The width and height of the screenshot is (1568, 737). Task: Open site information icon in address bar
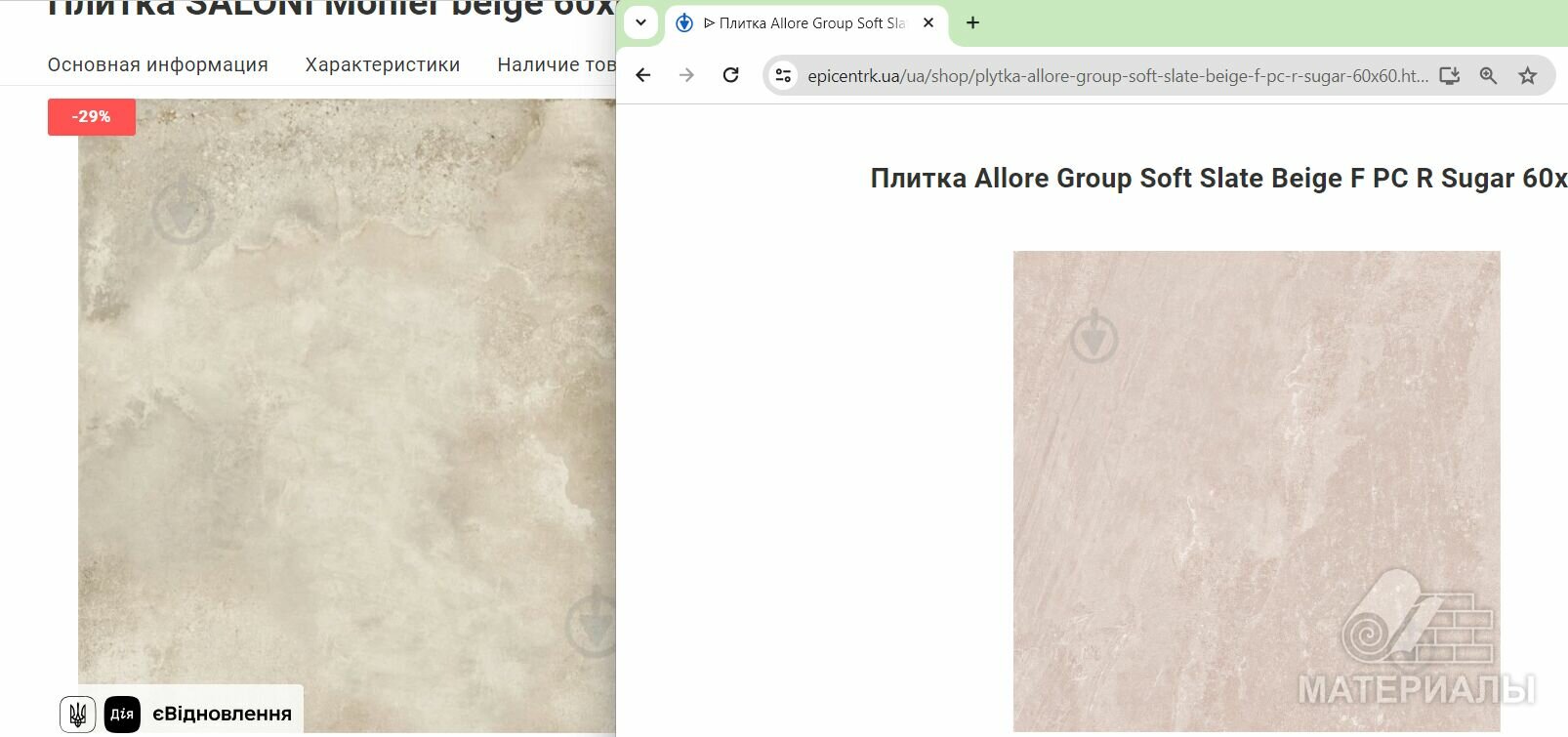pyautogui.click(x=783, y=75)
